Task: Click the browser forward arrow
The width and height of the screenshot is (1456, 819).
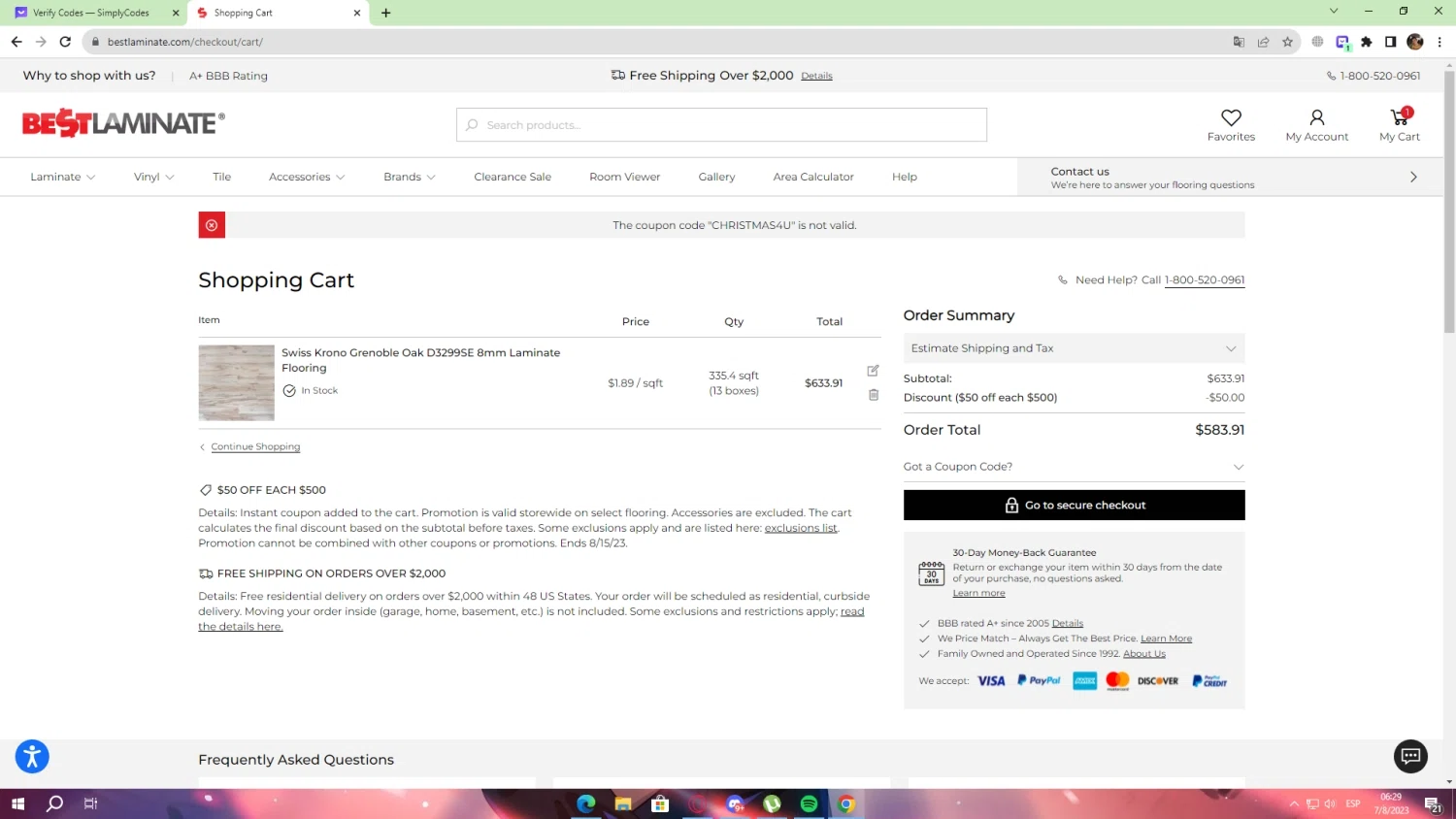Action: point(41,42)
